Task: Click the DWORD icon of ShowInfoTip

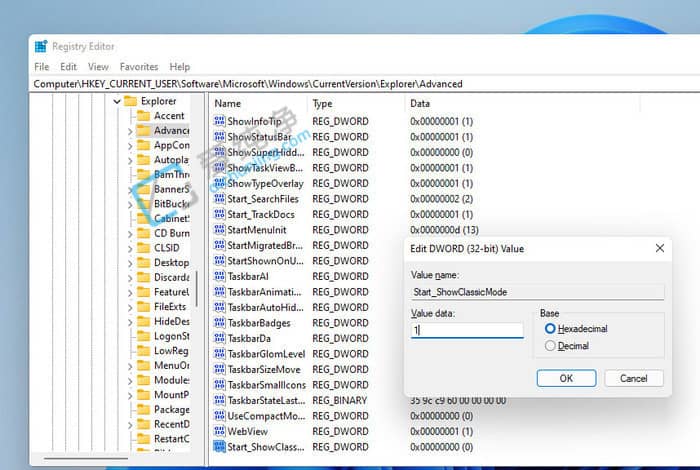Action: (x=220, y=121)
